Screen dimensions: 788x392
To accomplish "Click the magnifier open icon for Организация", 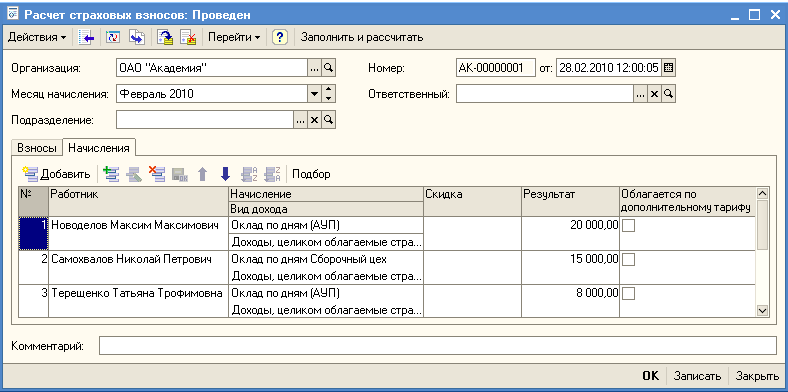I will (328, 68).
